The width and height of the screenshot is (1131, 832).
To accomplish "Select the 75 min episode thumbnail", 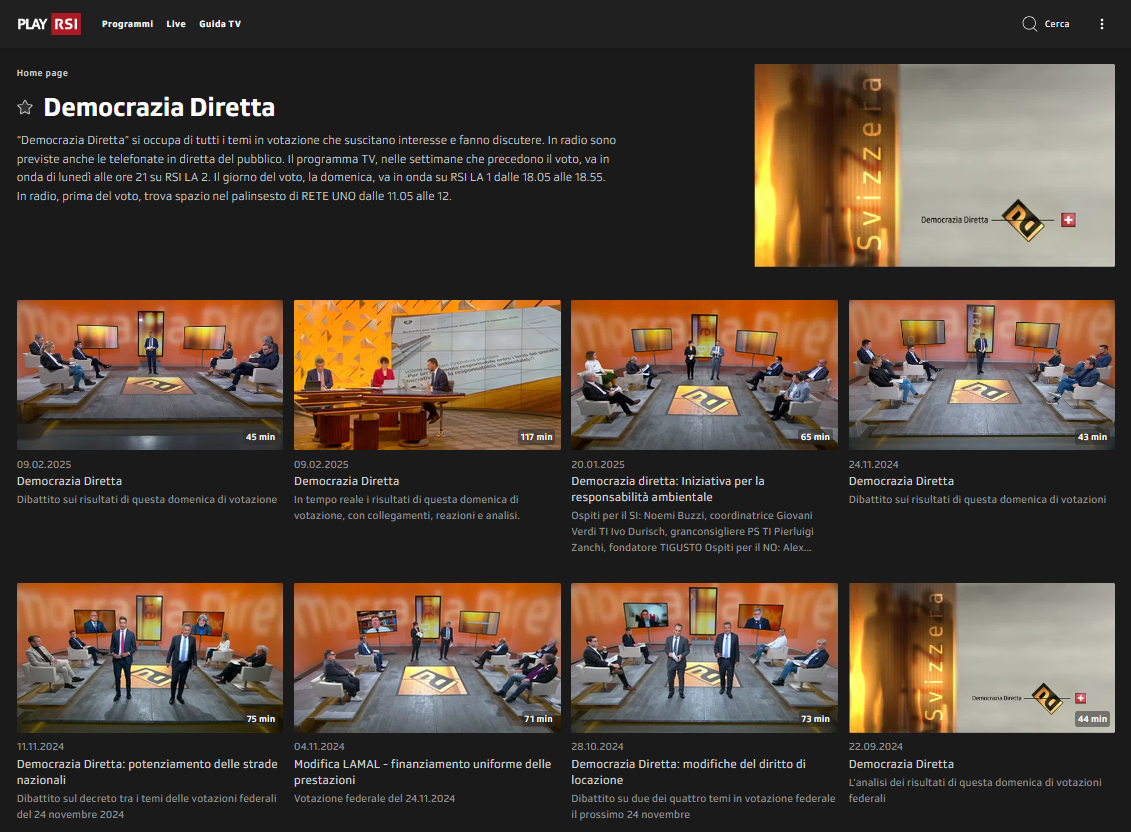I will pyautogui.click(x=150, y=658).
